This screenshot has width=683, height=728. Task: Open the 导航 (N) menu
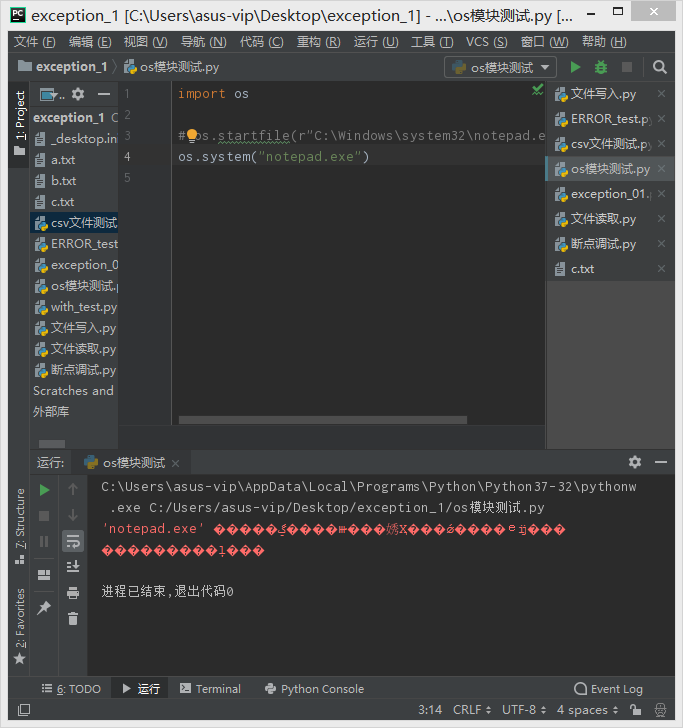pos(203,42)
